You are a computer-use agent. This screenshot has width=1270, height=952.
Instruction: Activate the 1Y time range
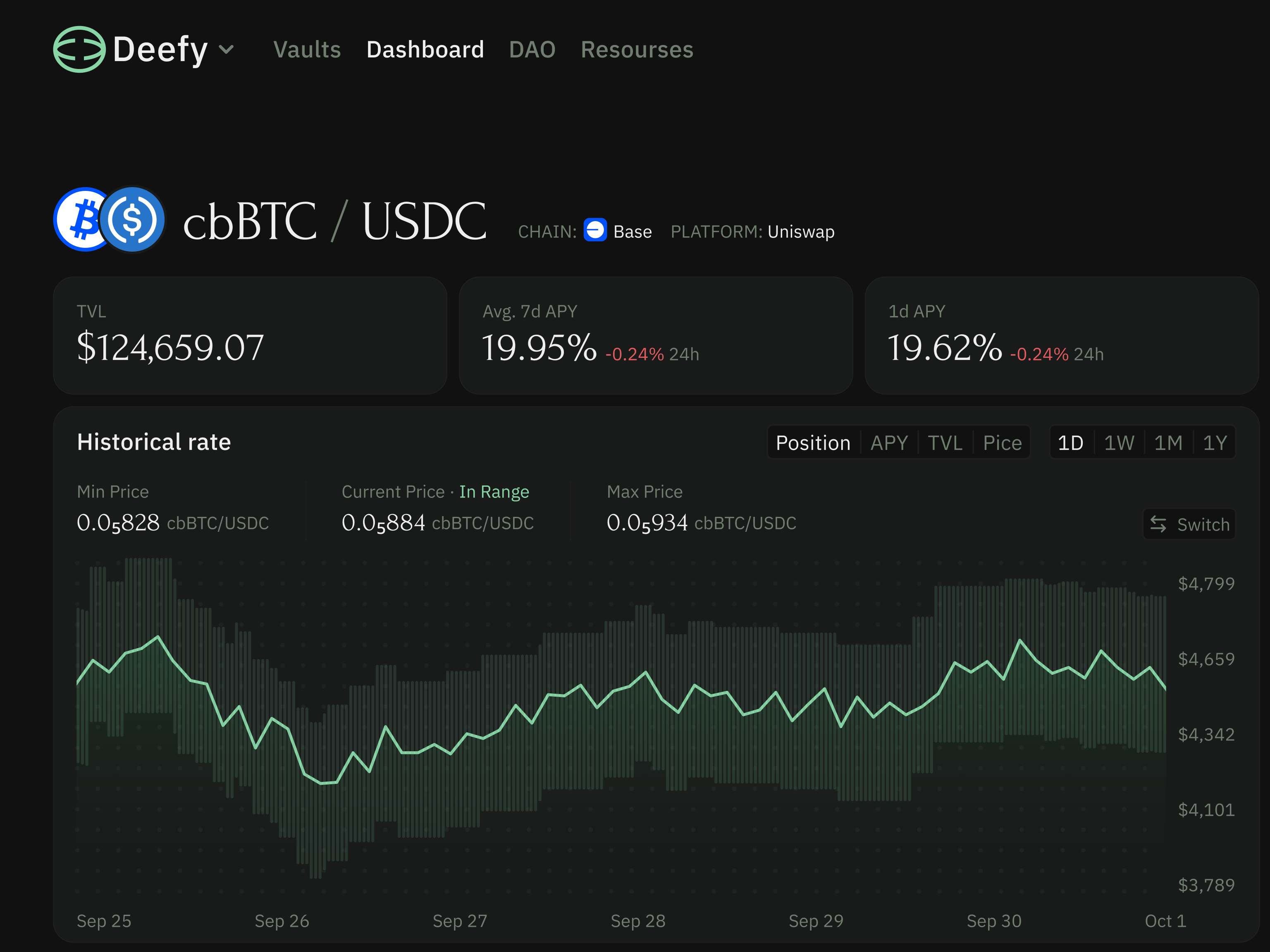point(1215,443)
